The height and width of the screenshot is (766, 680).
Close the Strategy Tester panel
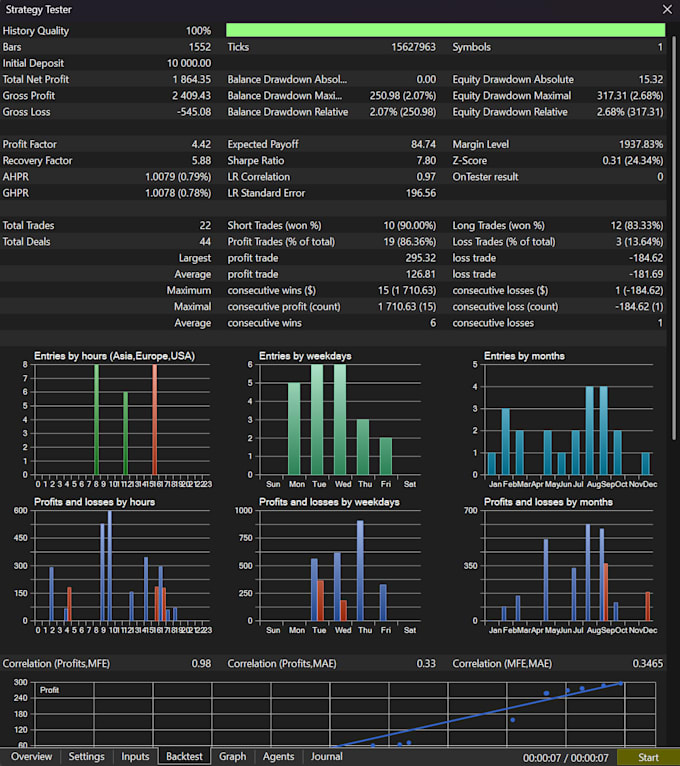click(667, 9)
